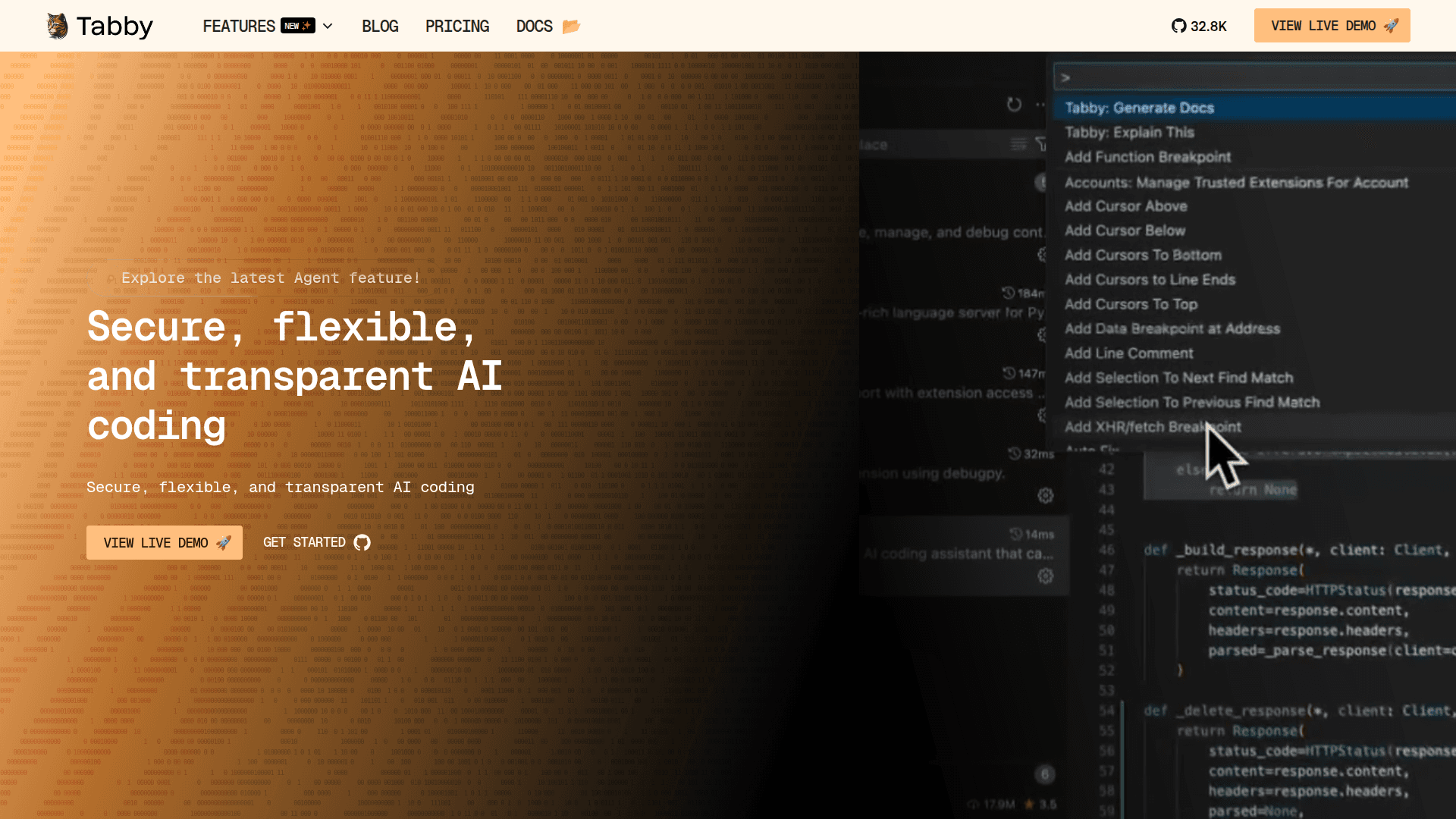Click the folder icon next to Docs

click(x=571, y=27)
